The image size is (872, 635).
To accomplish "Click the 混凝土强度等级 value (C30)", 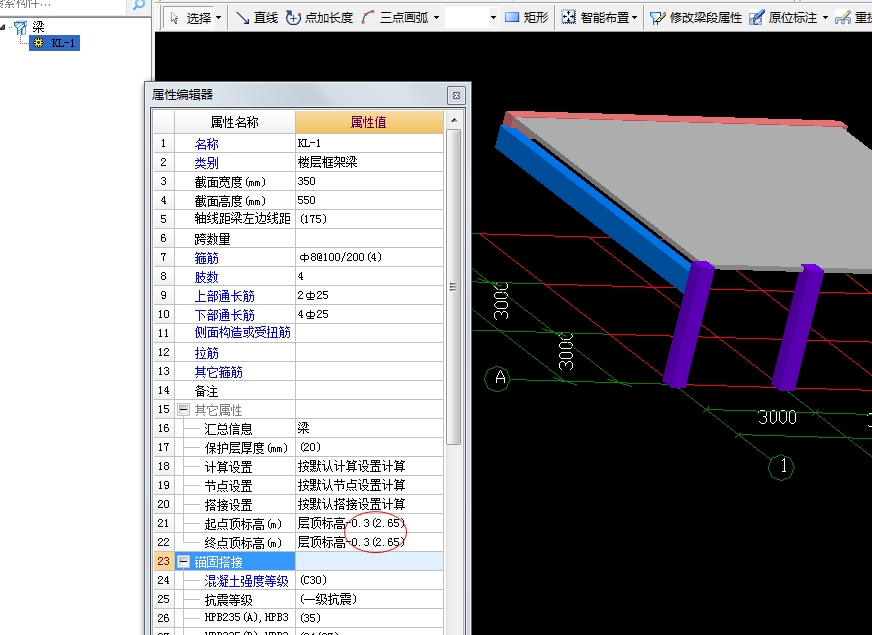I will click(x=369, y=580).
